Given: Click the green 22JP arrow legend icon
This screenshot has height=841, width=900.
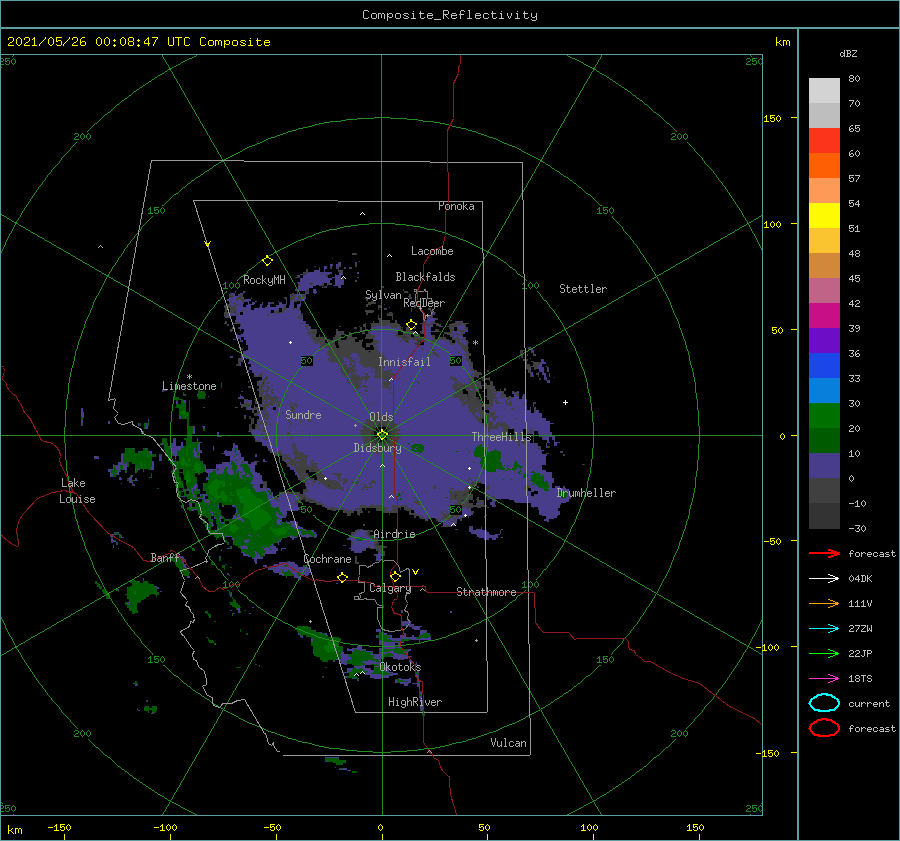Looking at the screenshot, I should [x=824, y=653].
